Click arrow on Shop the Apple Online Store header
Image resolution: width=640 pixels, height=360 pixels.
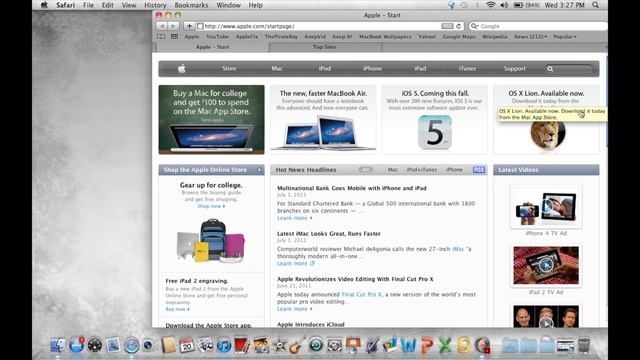point(259,170)
